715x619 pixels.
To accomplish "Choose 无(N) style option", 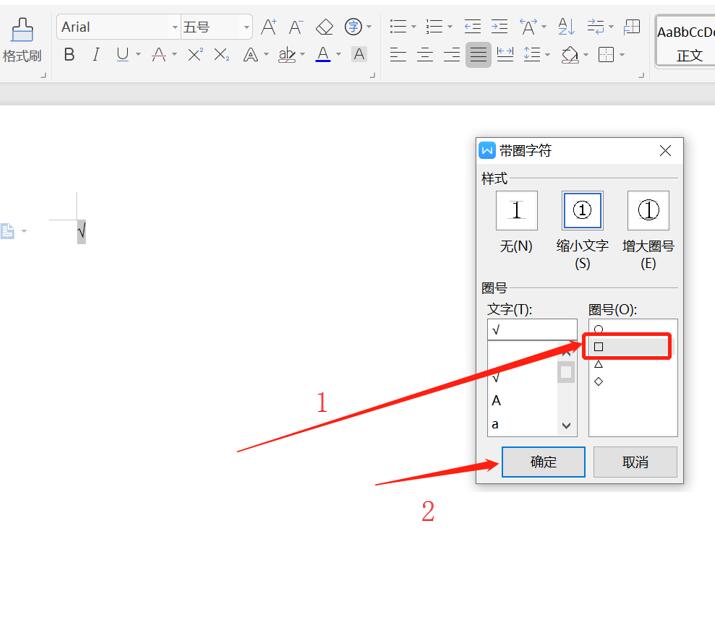I will tap(517, 210).
